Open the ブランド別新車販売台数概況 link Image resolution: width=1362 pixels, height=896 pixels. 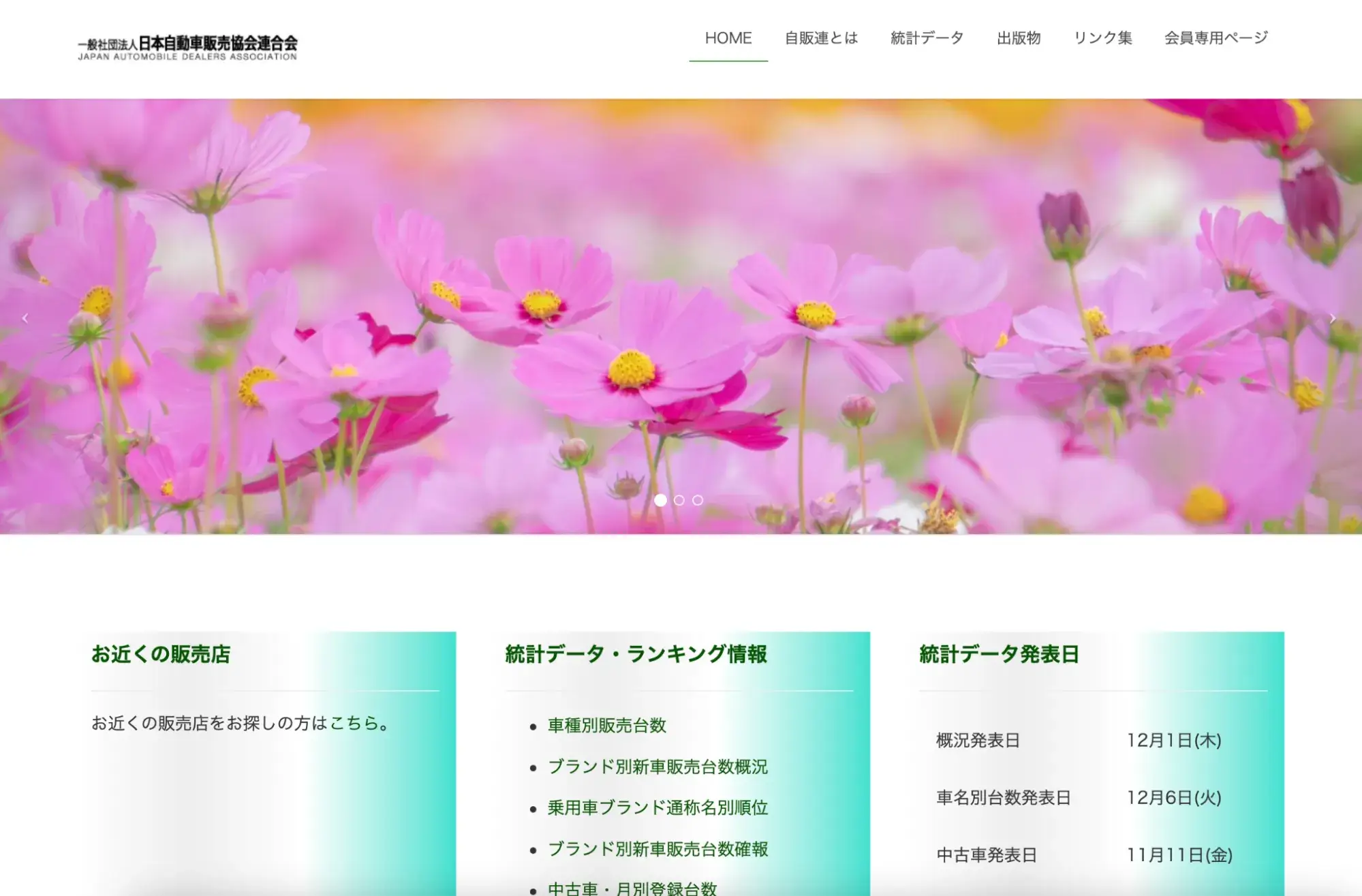tap(657, 767)
